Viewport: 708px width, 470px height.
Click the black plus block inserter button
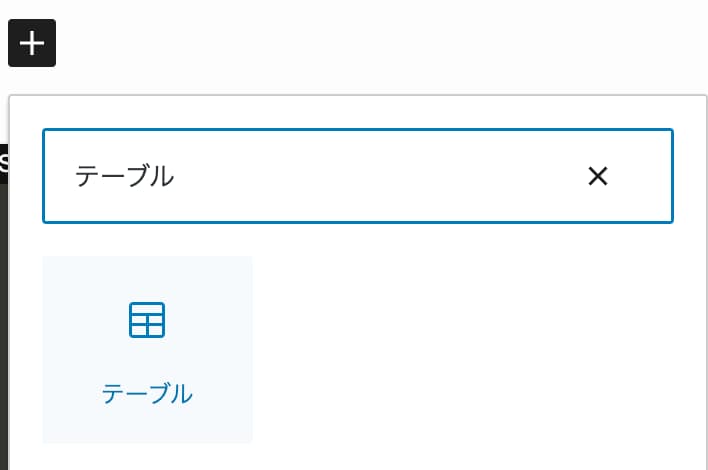[x=32, y=43]
